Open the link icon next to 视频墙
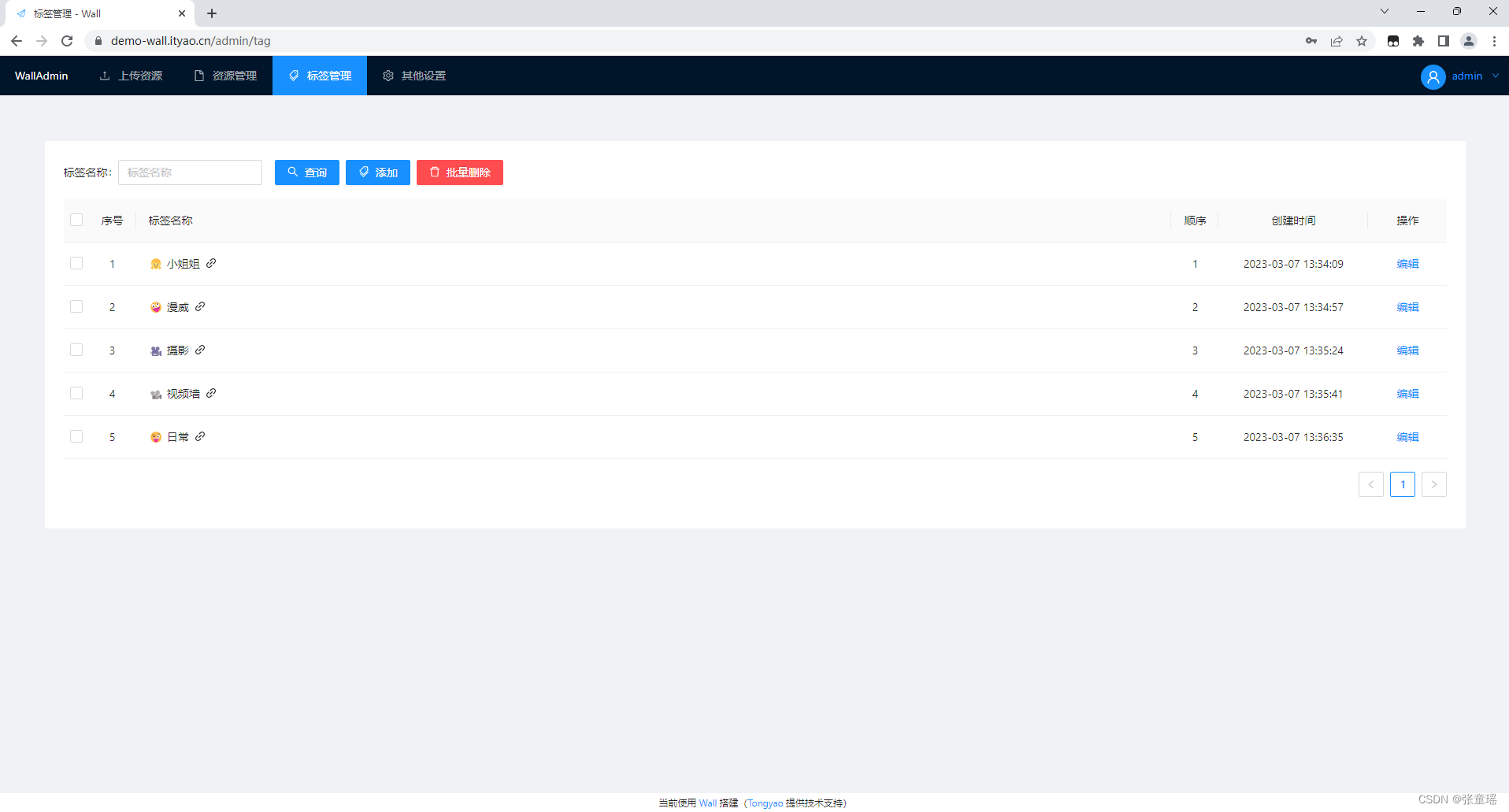Viewport: 1509px width, 812px height. click(x=211, y=393)
